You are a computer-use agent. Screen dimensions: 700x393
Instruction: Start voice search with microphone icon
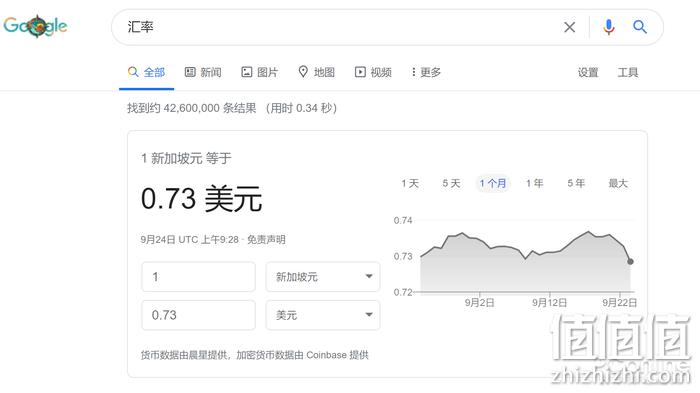[608, 27]
